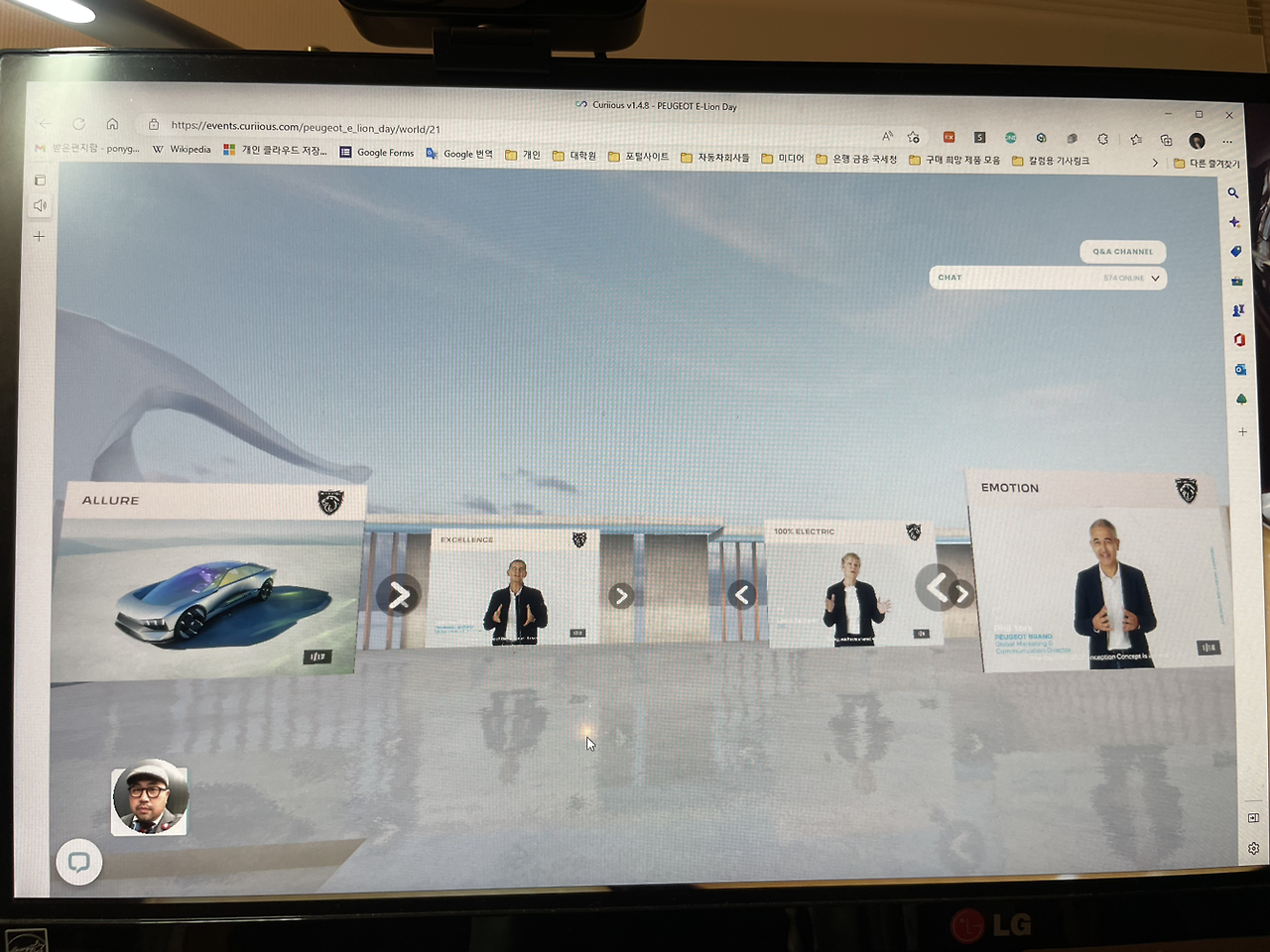Screen dimensions: 1270x952
Task: Add a new tab with the plus icon
Action: click(x=40, y=236)
